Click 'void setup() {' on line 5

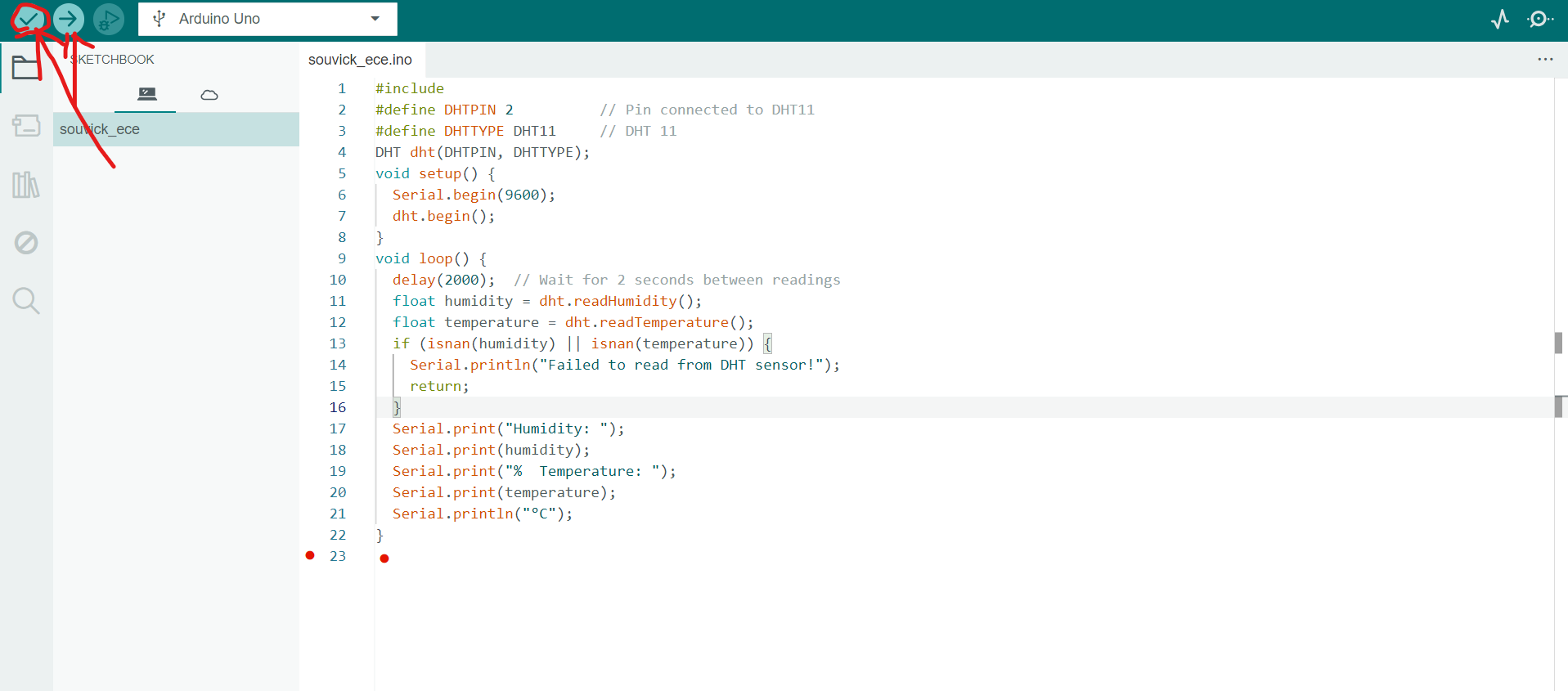tap(435, 173)
